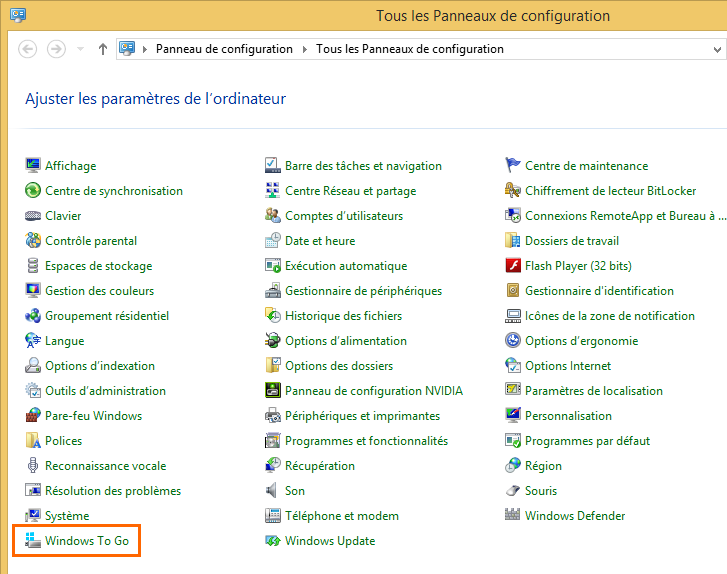727x574 pixels.
Task: Click the Comptes d'utilisateurs icon
Action: (273, 215)
